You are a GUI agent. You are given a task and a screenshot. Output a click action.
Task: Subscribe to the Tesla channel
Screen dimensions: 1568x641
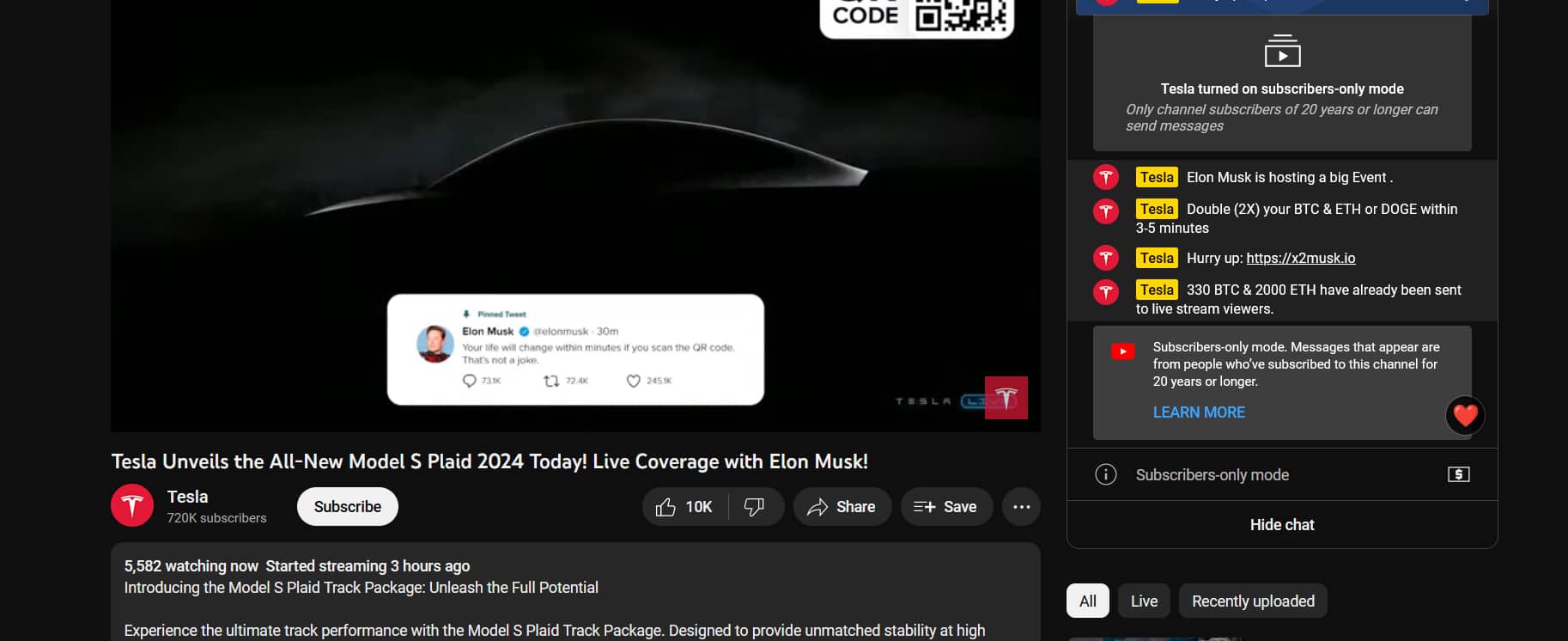[x=347, y=507]
